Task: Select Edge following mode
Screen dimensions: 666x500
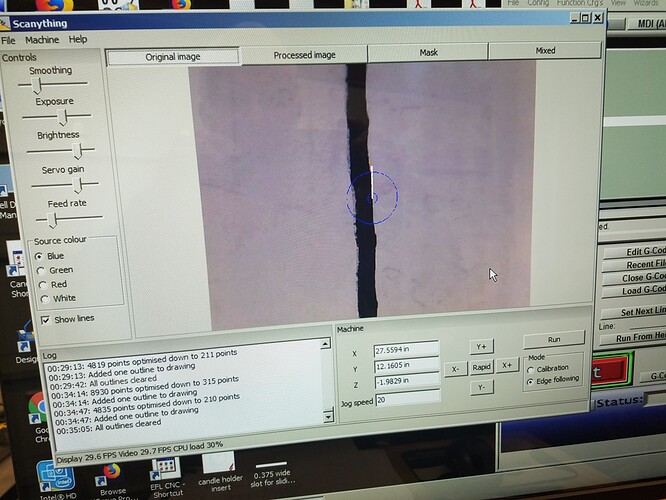Action: tap(530, 381)
